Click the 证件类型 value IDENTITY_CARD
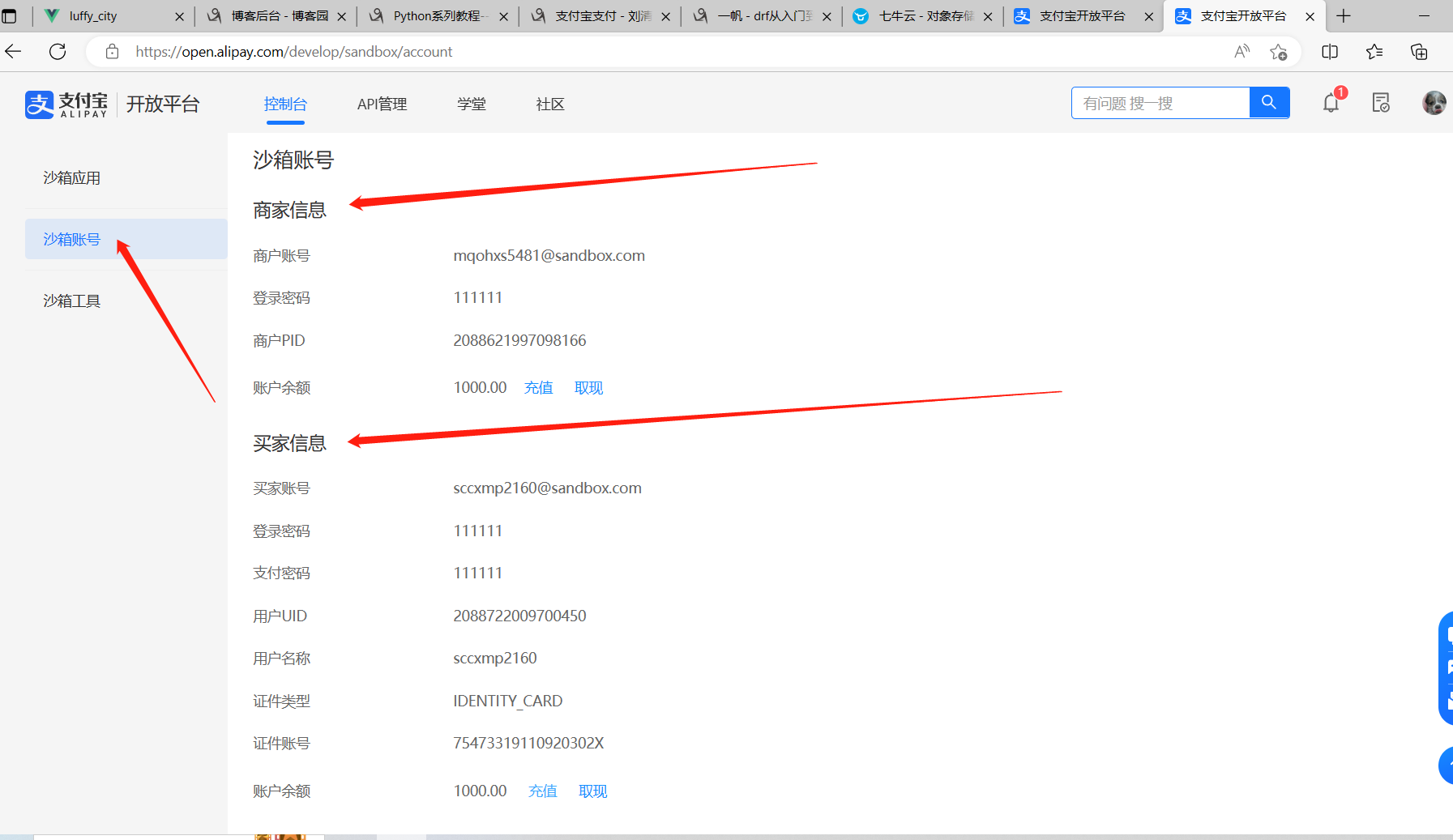Viewport: 1453px width, 840px height. click(508, 701)
